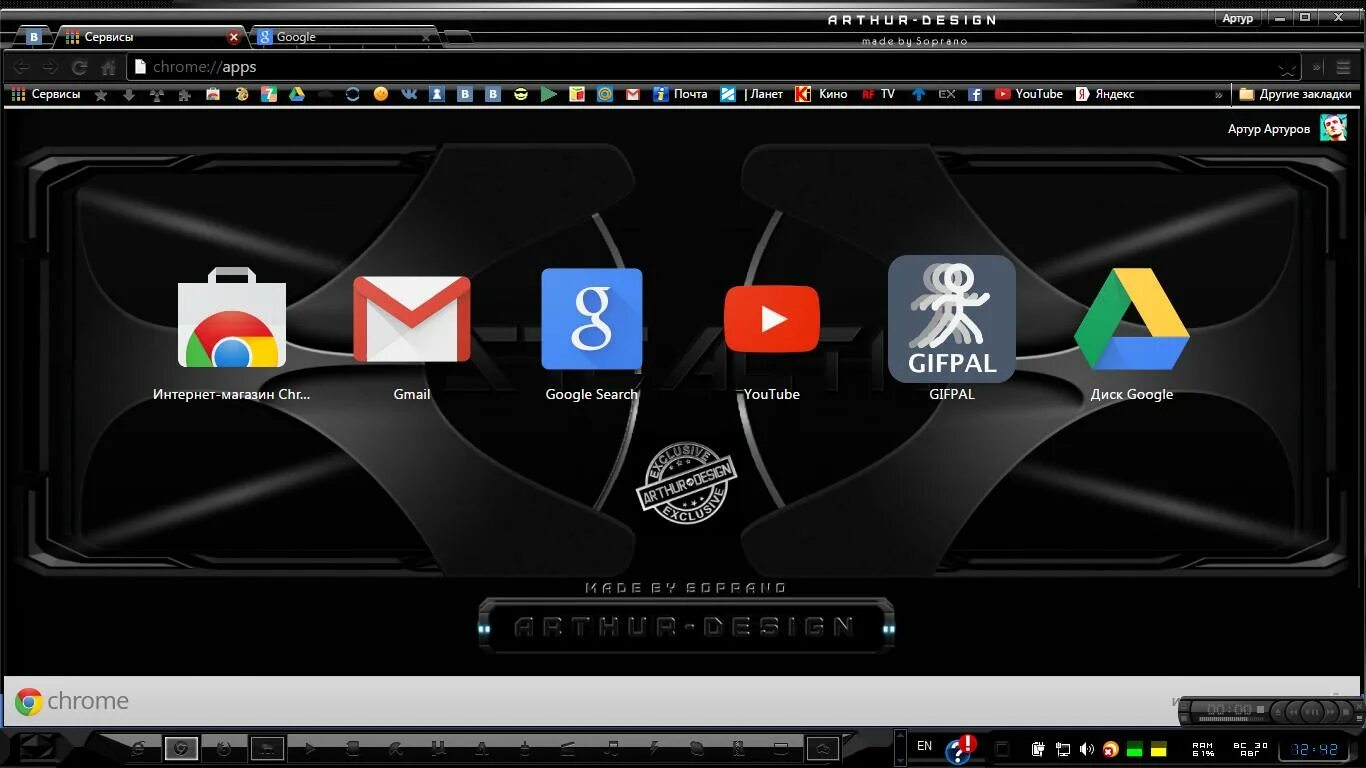Open the TV bookmark
The height and width of the screenshot is (768, 1366).
coord(878,94)
